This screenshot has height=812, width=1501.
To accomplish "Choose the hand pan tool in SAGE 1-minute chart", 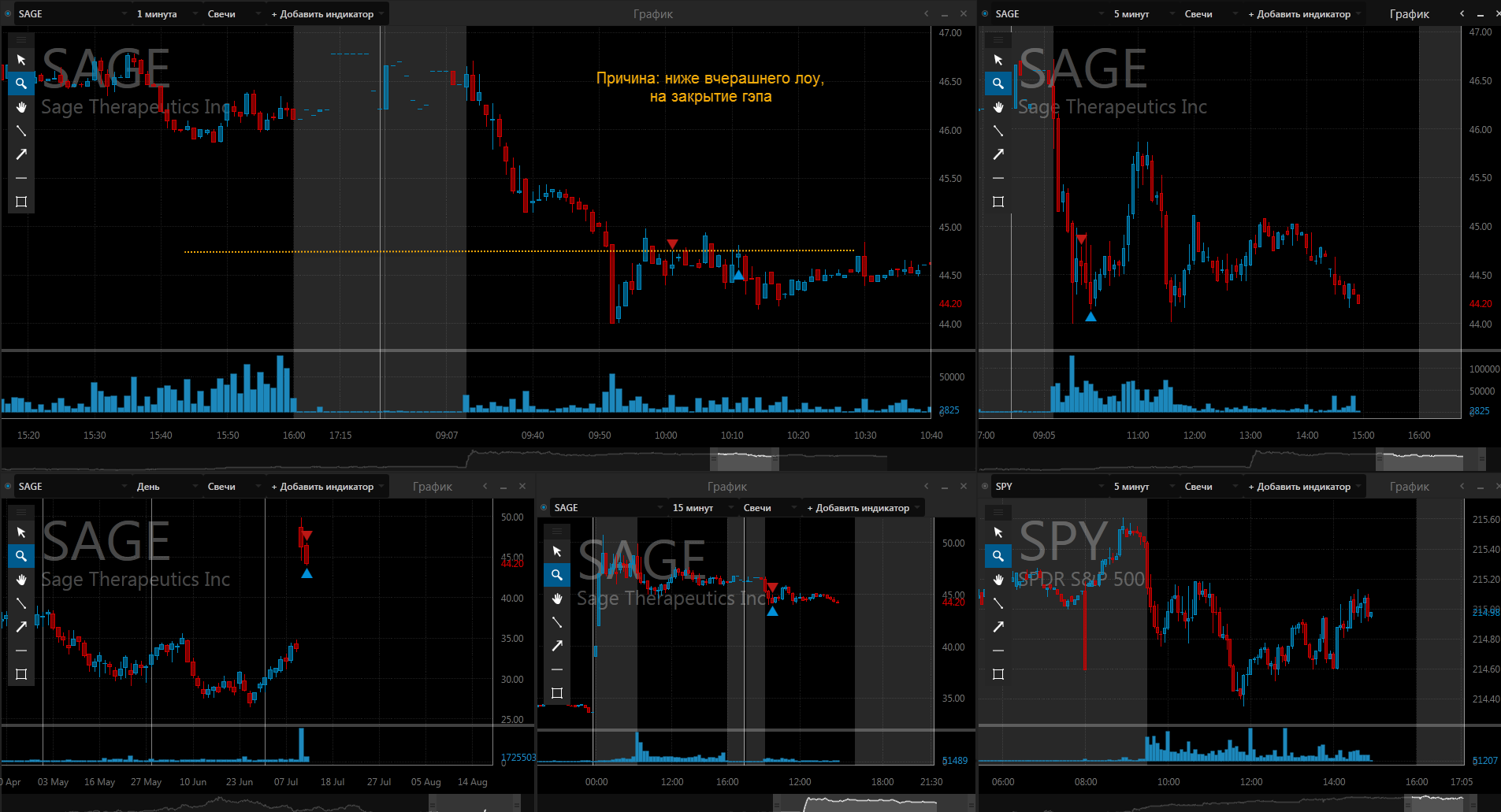I will [x=21, y=107].
